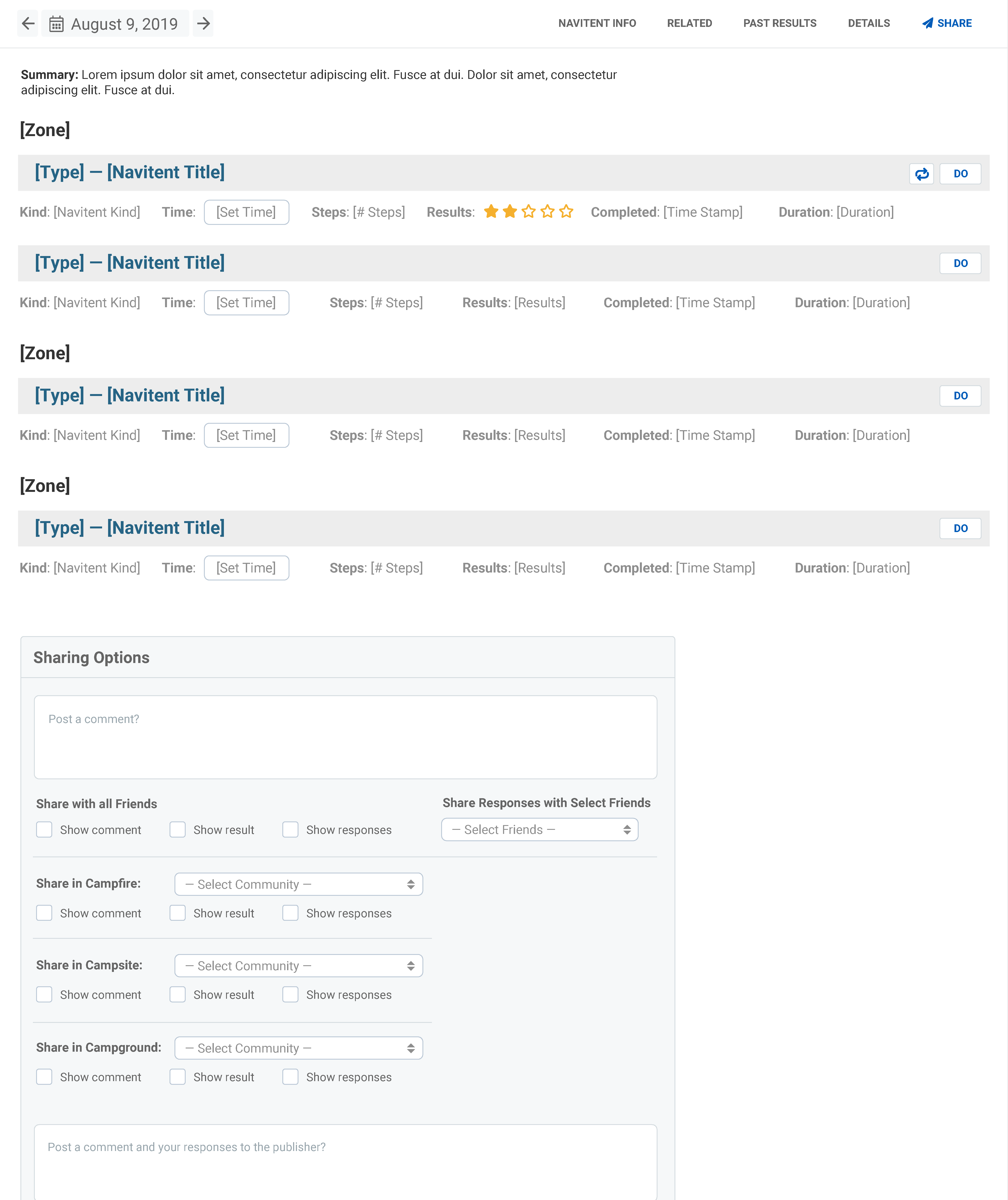Open third [Type] — [Navitent Title] link
The width and height of the screenshot is (1008, 1200).
point(130,395)
